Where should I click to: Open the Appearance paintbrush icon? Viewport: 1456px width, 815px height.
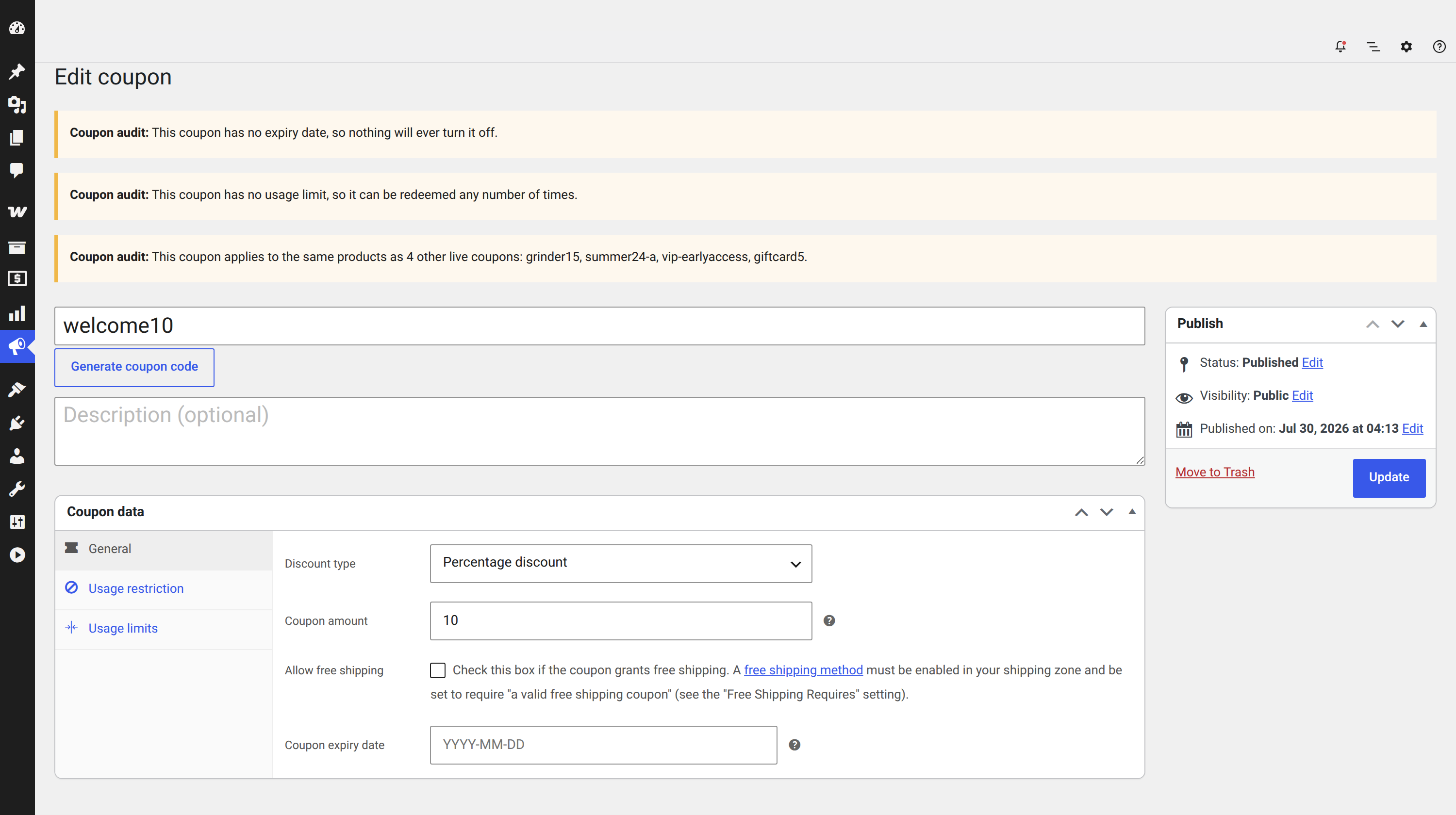tap(17, 390)
